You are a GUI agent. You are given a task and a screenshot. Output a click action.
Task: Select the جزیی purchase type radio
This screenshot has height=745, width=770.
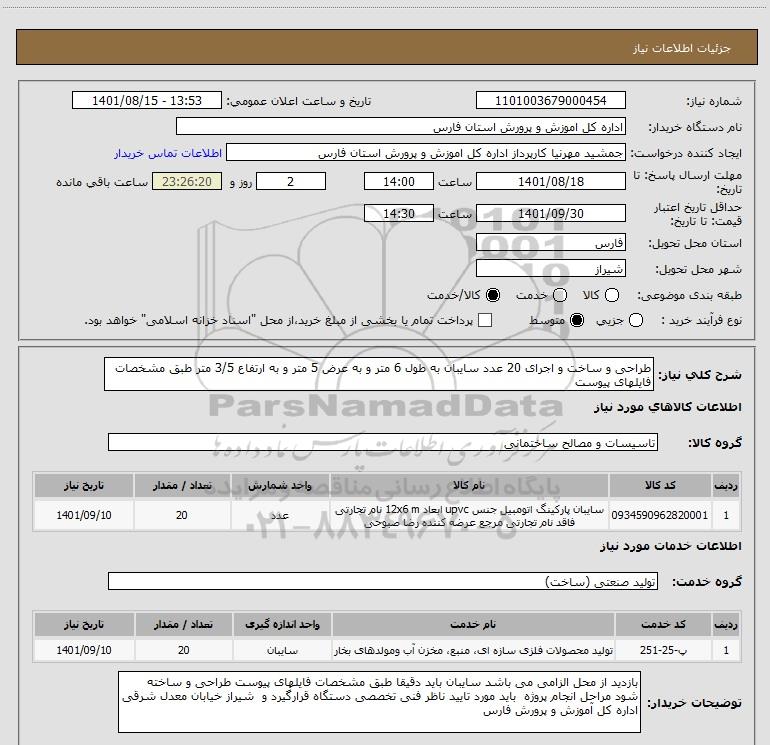(636, 320)
